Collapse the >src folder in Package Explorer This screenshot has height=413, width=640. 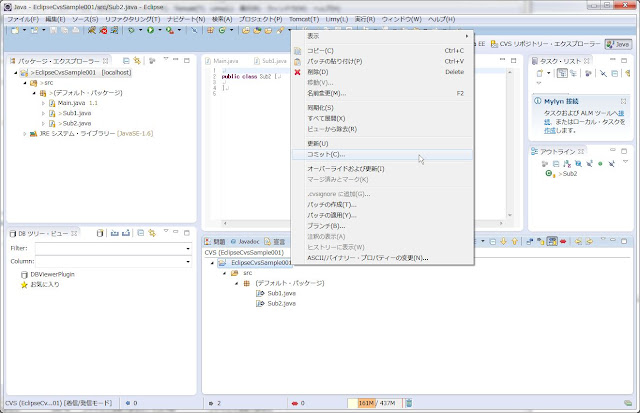(x=25, y=83)
